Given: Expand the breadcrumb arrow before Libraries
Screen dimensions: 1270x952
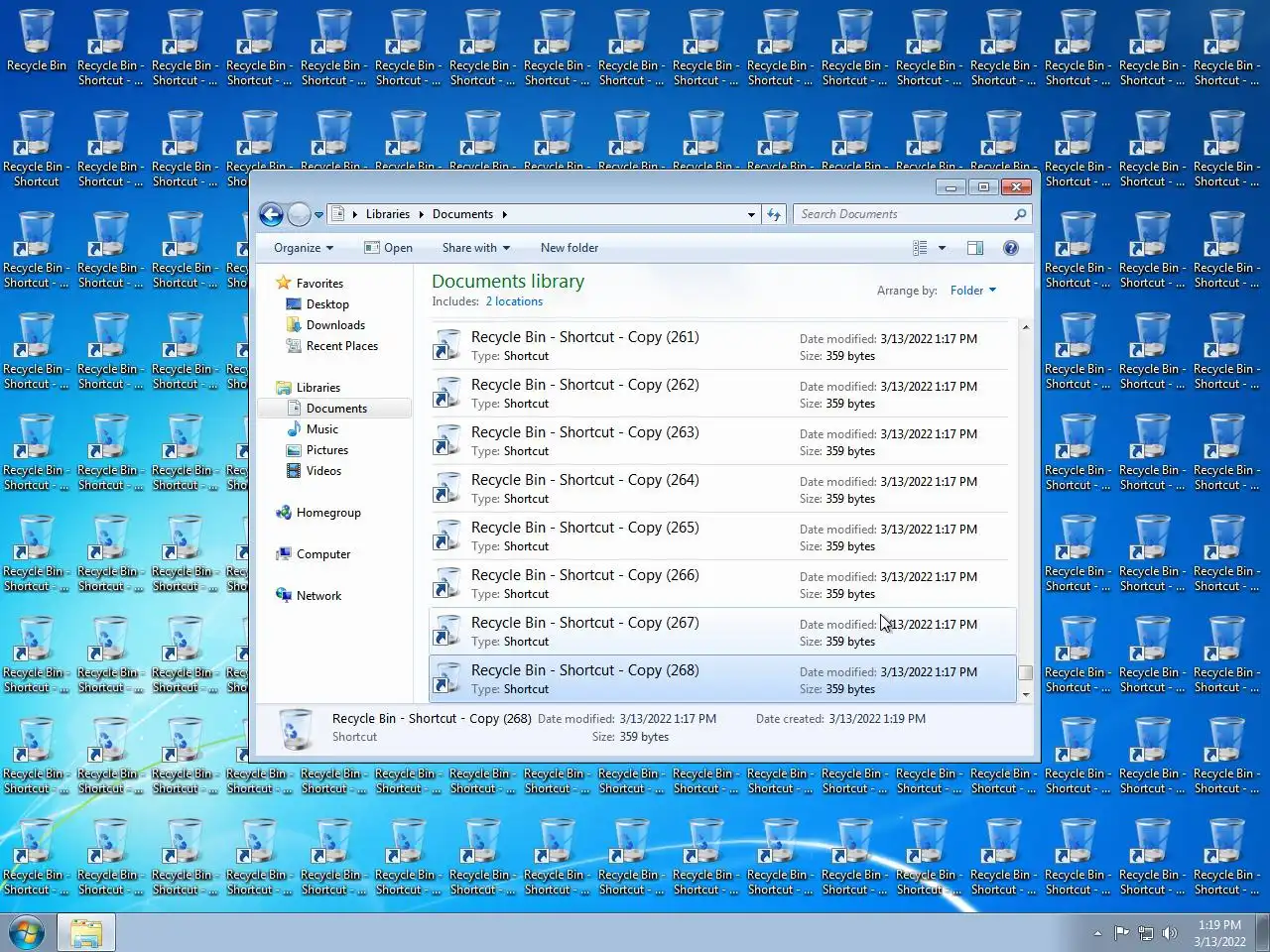Looking at the screenshot, I should coord(355,214).
